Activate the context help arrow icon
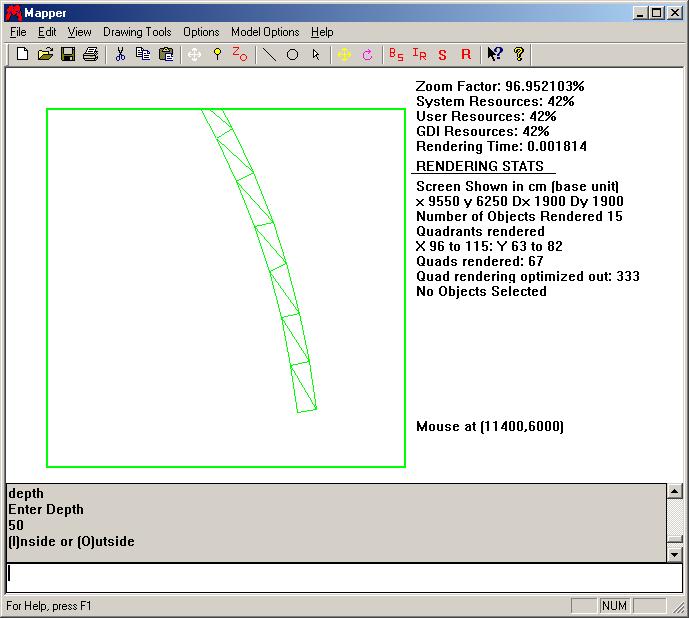689x618 pixels. tap(494, 54)
